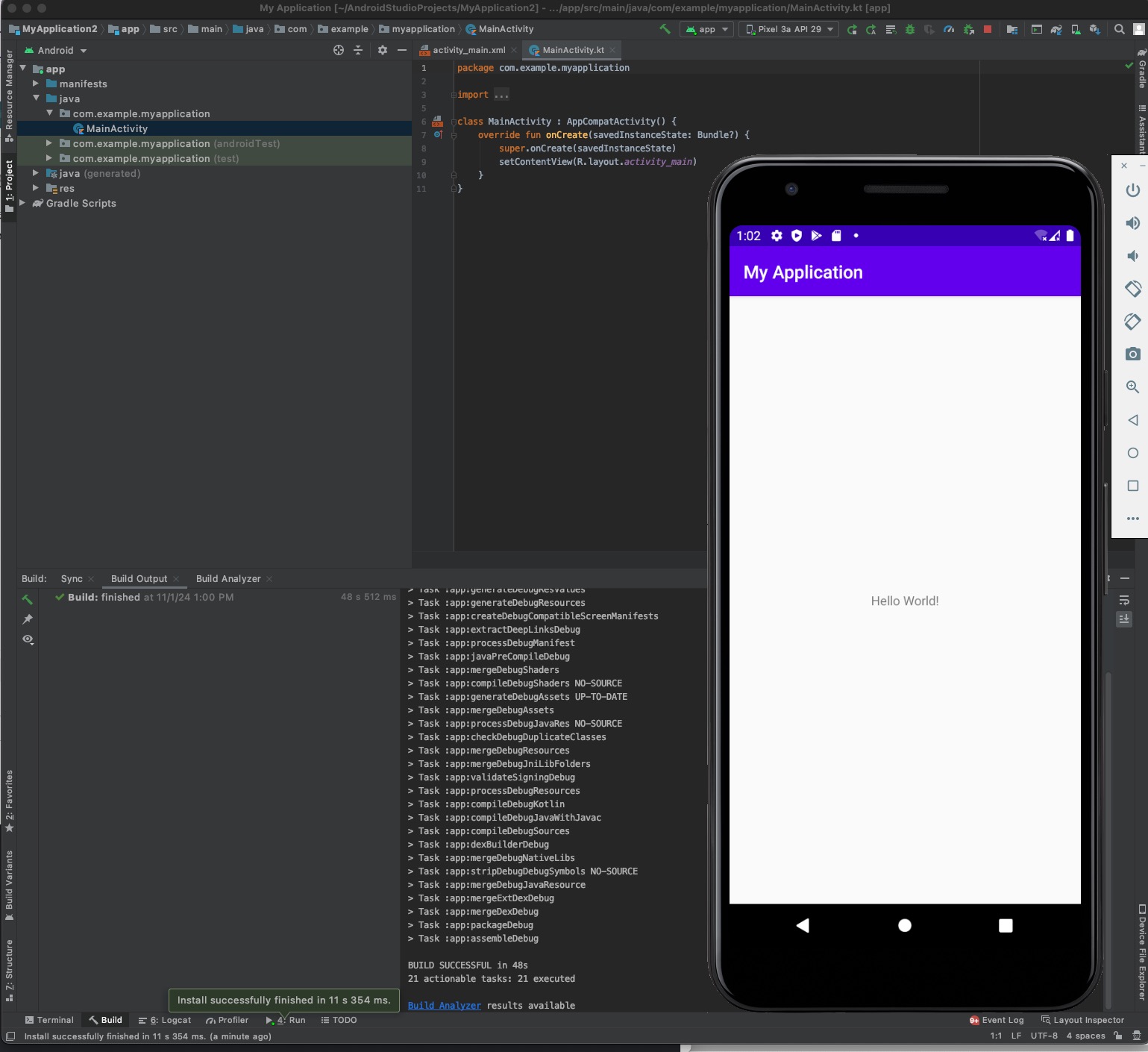Open the Android project view switcher
The height and width of the screenshot is (1052, 1148).
56,50
